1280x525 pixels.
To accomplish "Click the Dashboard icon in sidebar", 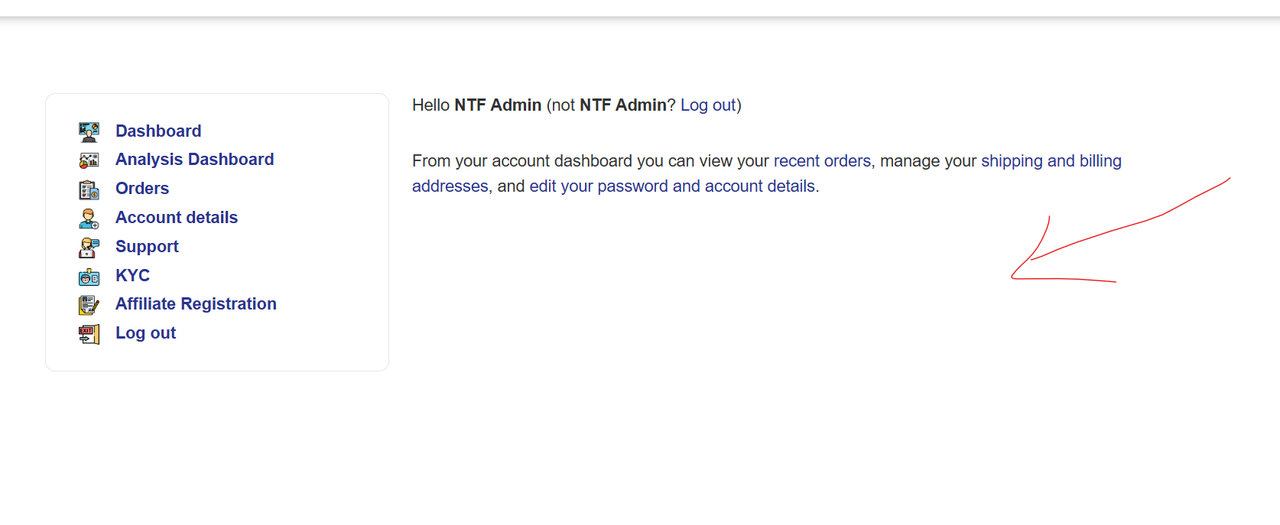I will [x=89, y=131].
